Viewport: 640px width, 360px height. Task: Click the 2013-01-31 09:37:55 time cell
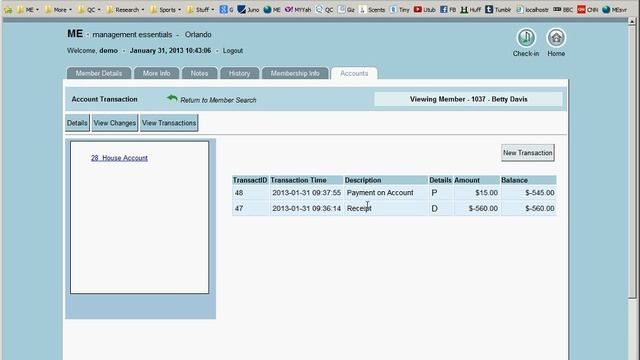pyautogui.click(x=307, y=193)
